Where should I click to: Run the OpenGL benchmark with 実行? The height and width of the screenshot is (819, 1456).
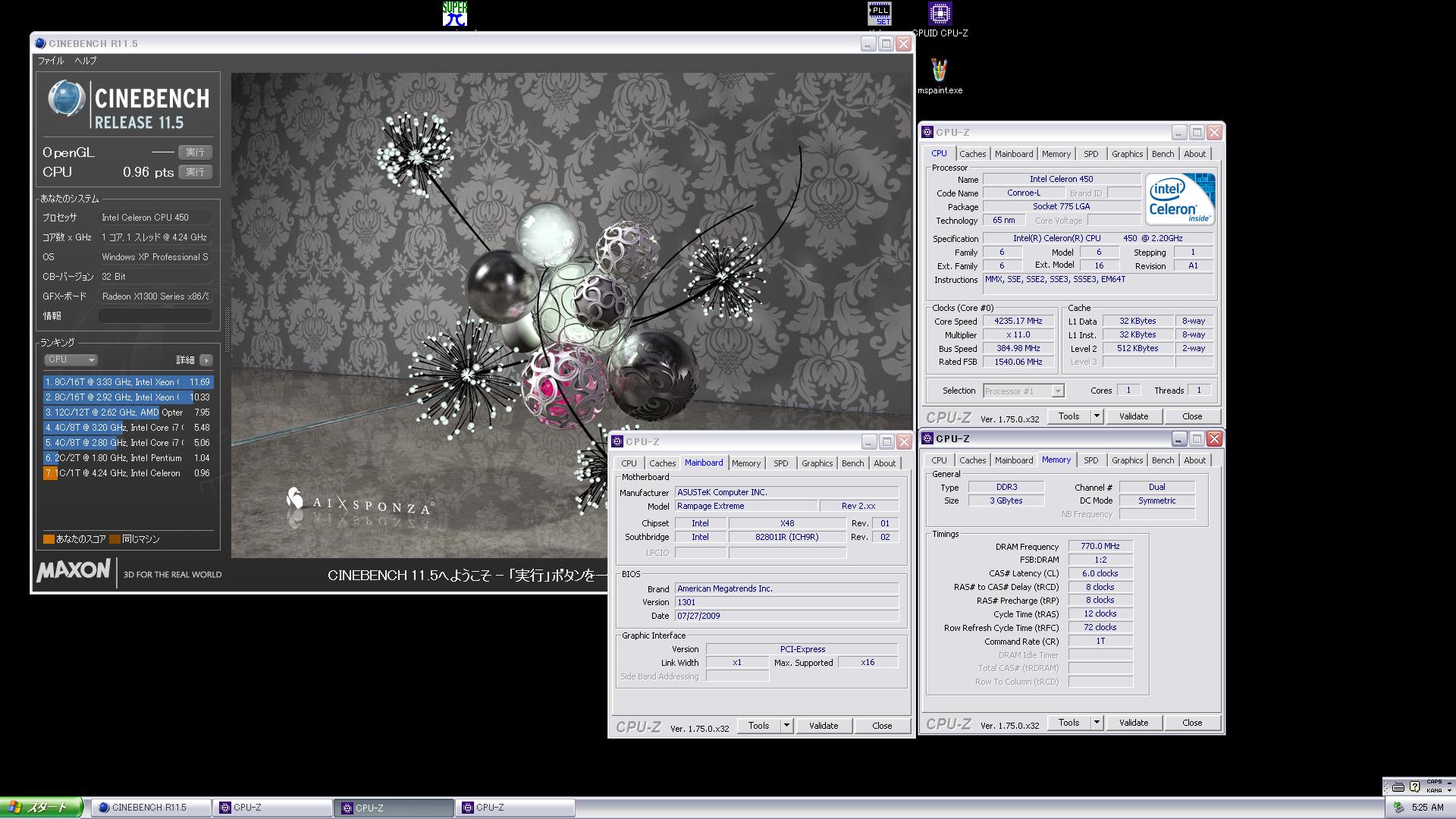(195, 152)
